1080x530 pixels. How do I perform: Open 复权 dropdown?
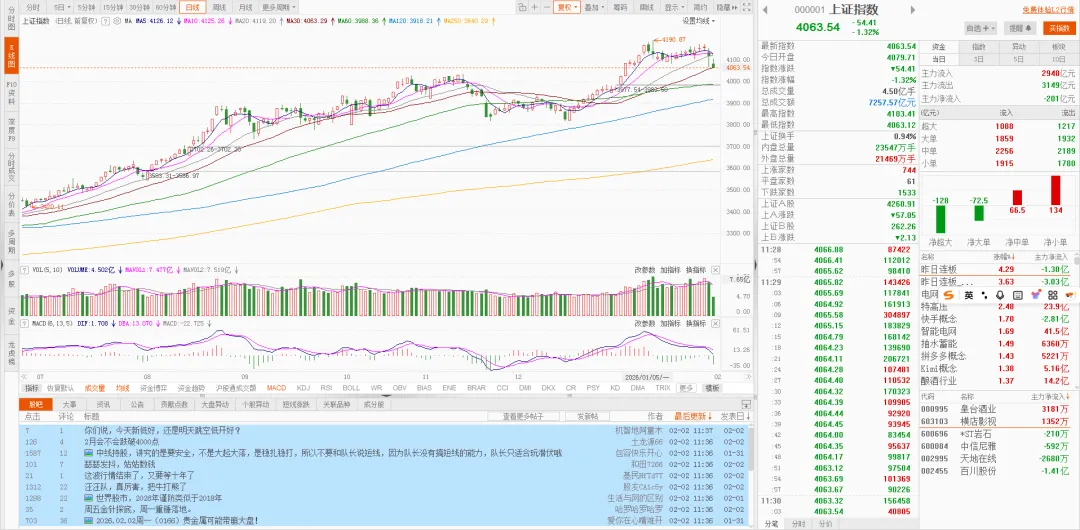click(x=568, y=7)
